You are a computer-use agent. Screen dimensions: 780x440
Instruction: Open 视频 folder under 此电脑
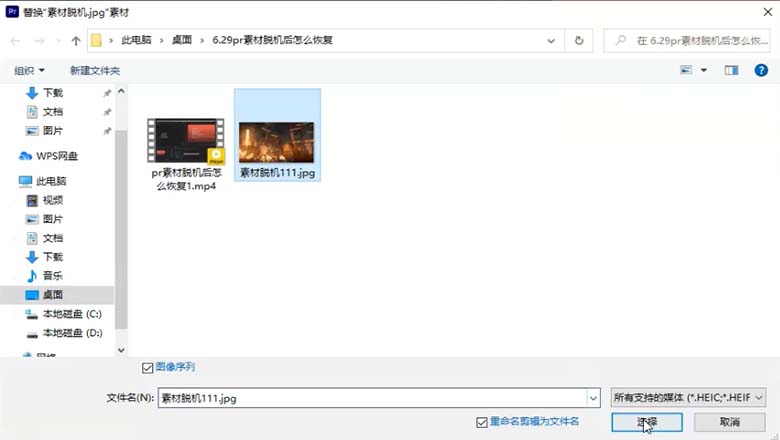(52, 200)
